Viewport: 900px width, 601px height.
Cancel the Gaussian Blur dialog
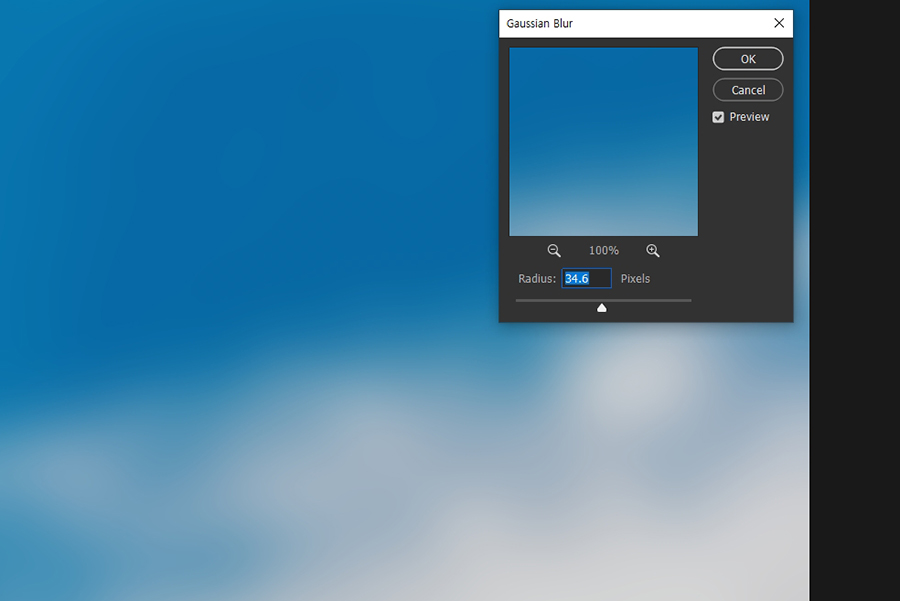(748, 90)
